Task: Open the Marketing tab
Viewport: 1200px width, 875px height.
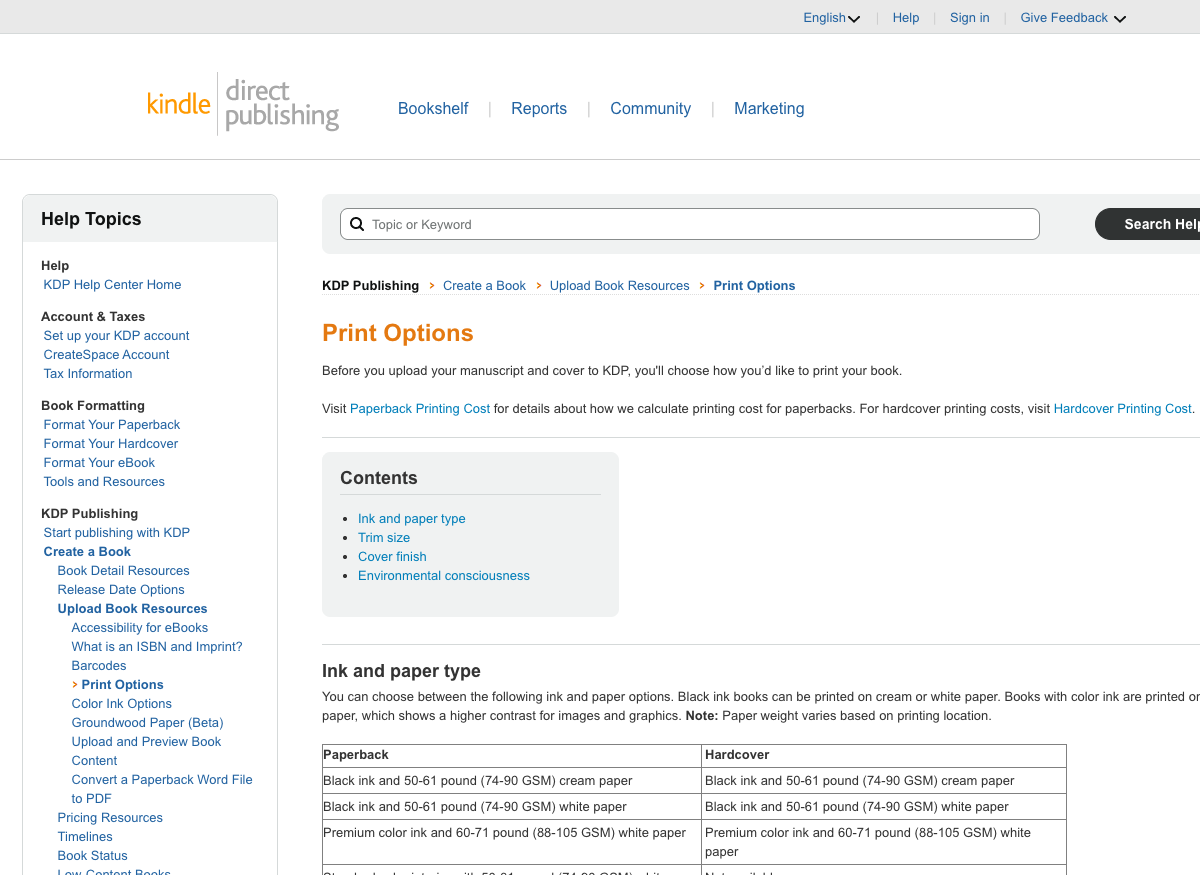Action: point(769,108)
